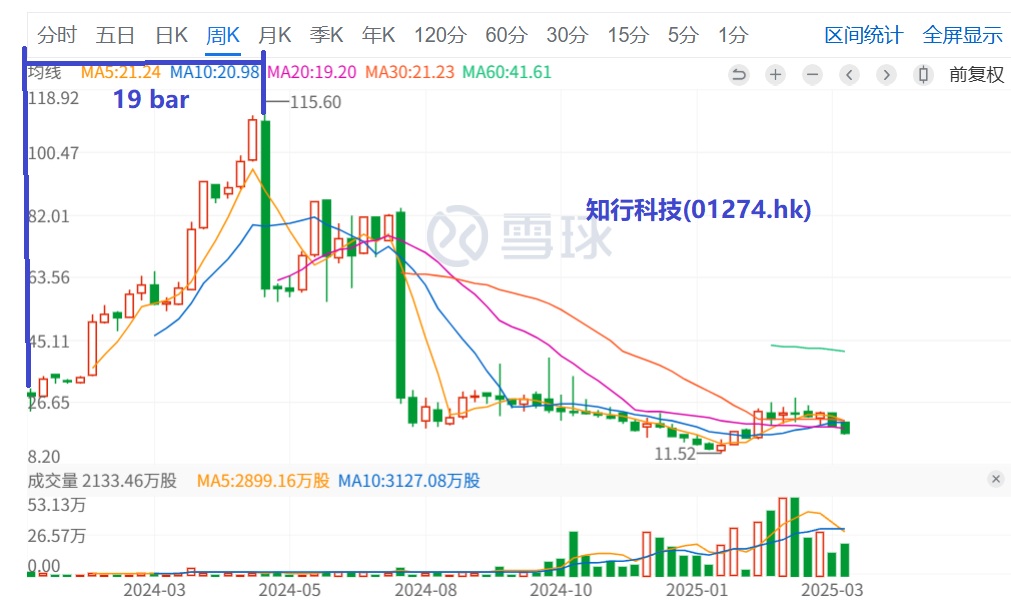Click the MA20:19.20 indicator label
1011x603 pixels.
pyautogui.click(x=312, y=72)
